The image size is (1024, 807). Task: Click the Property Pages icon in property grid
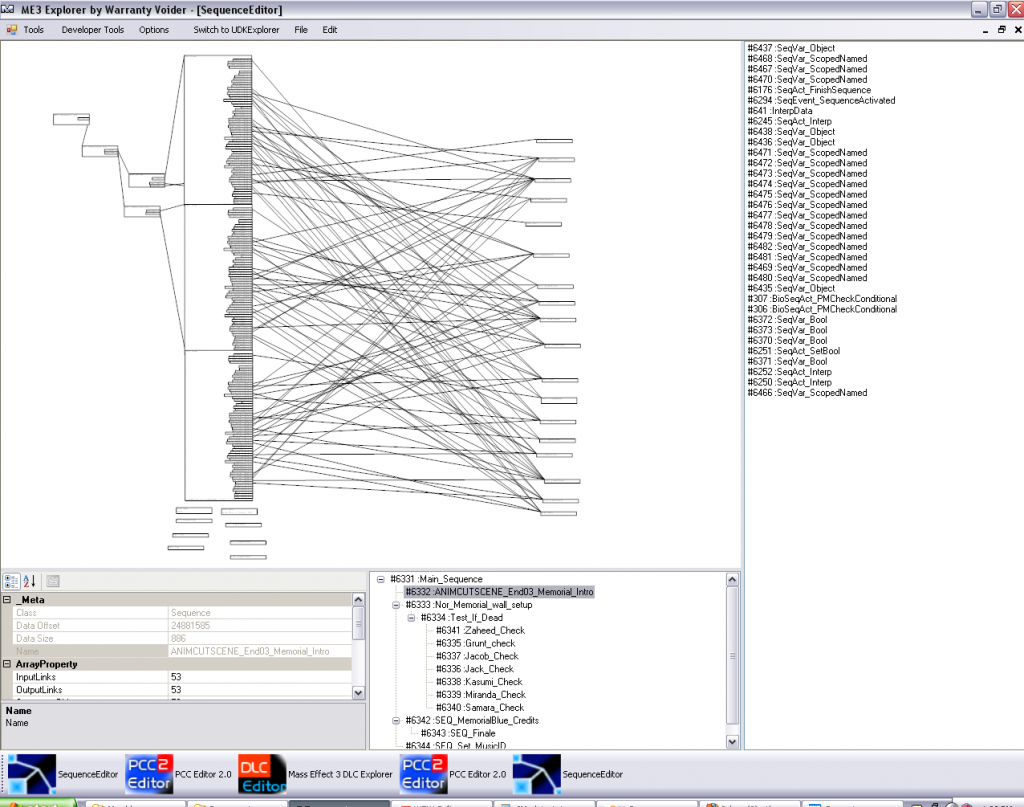click(x=53, y=581)
